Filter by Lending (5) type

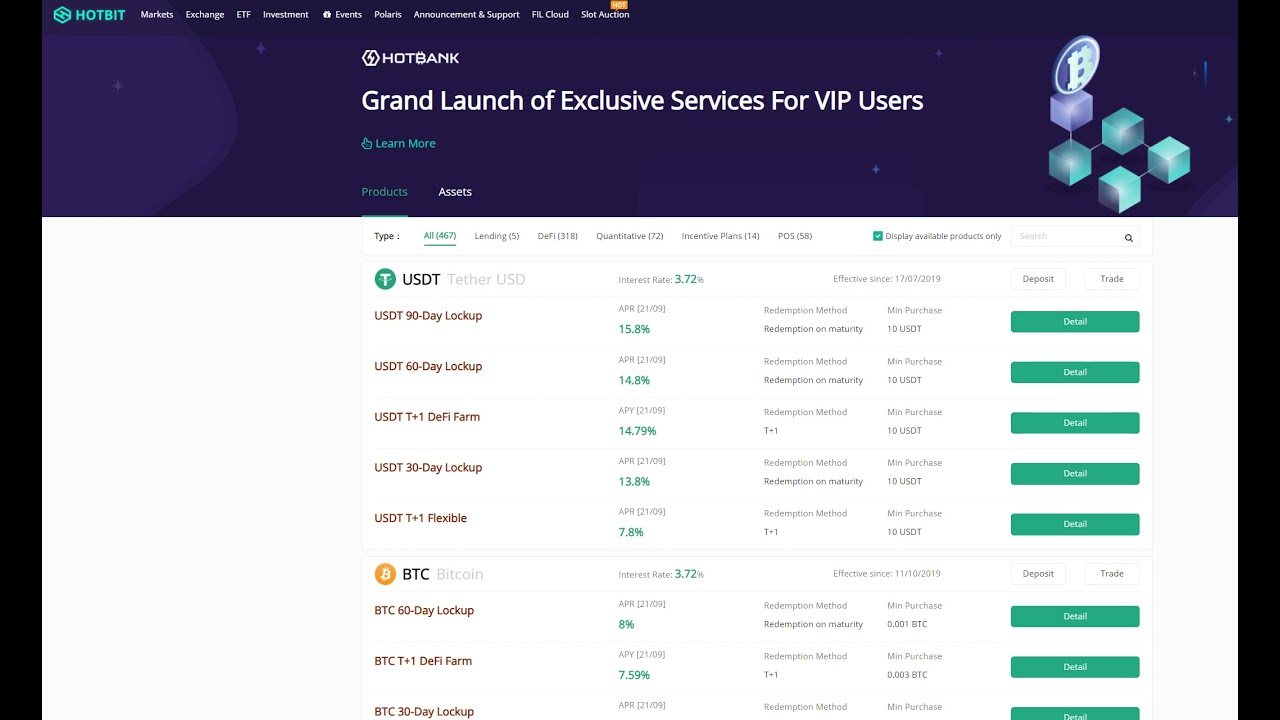click(497, 236)
